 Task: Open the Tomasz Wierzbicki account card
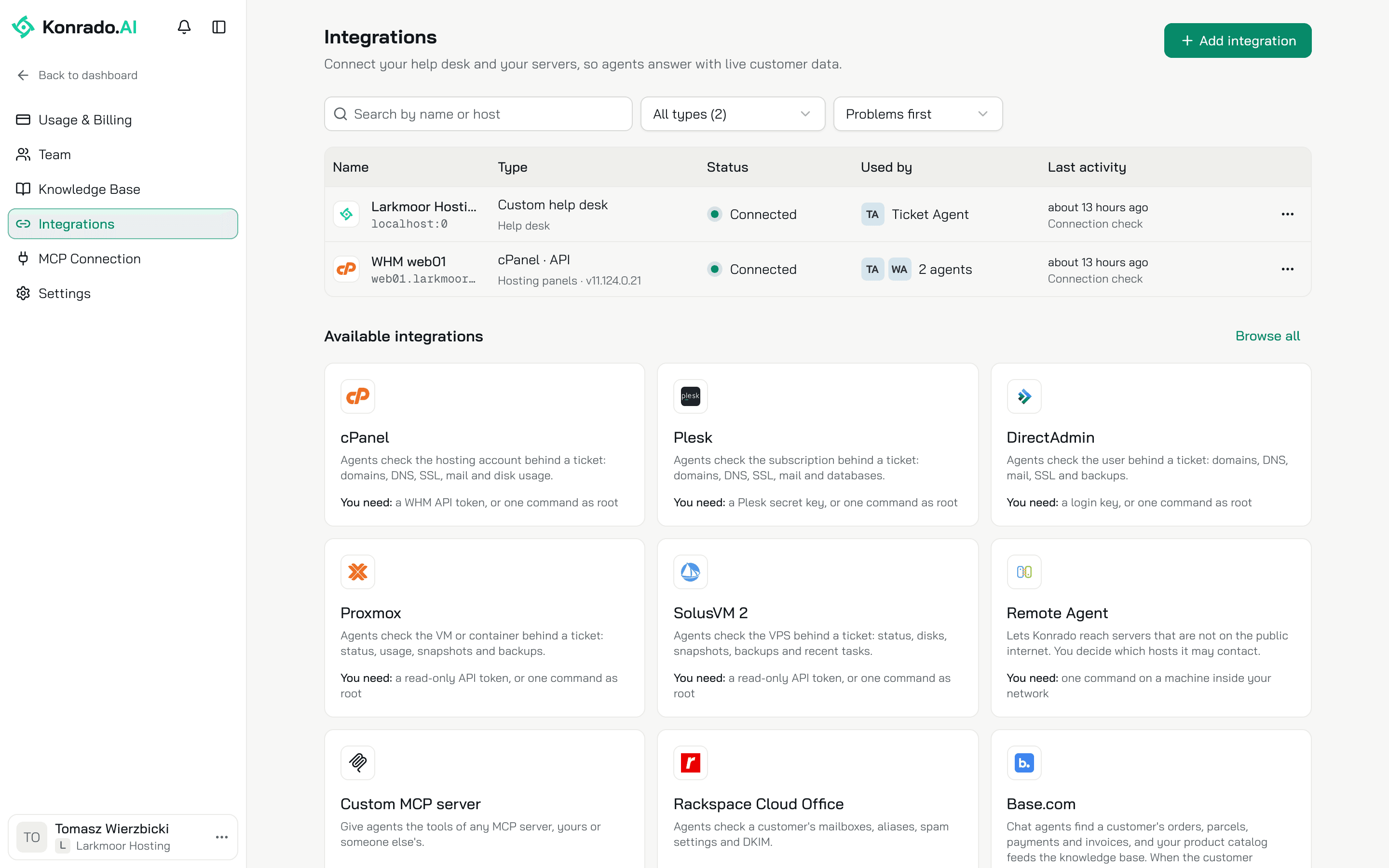point(123,837)
